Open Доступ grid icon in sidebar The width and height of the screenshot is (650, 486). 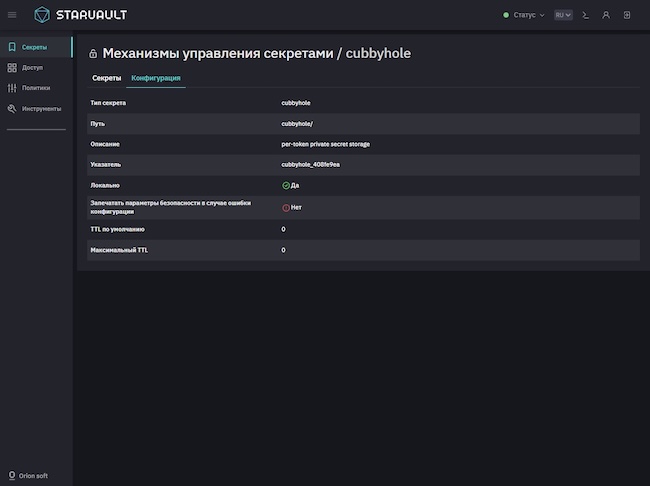click(12, 68)
